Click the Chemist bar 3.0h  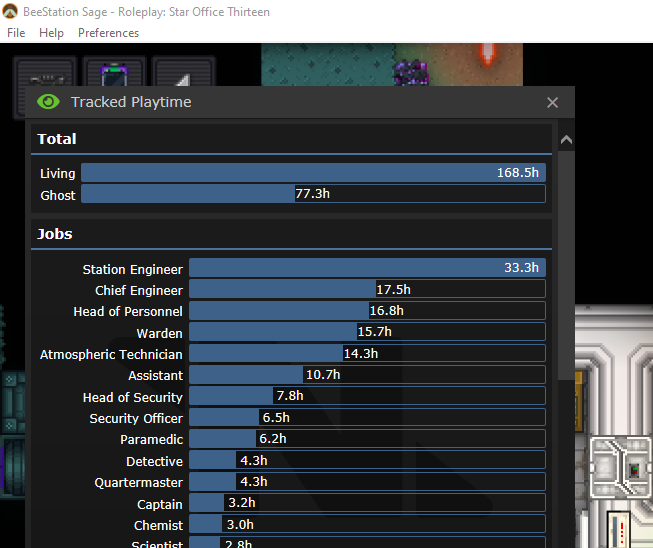(x=367, y=524)
